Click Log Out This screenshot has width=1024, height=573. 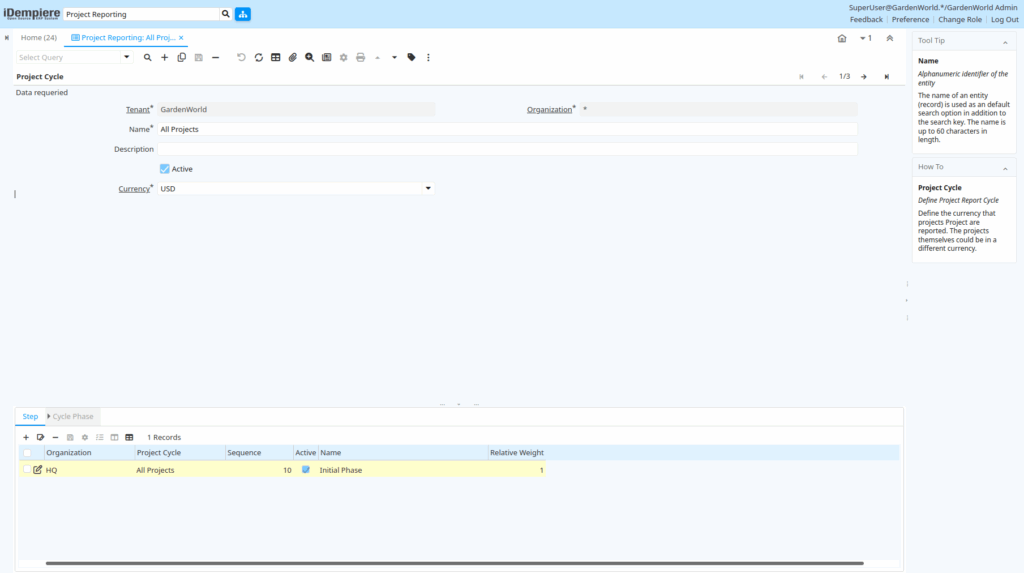[x=1004, y=20]
